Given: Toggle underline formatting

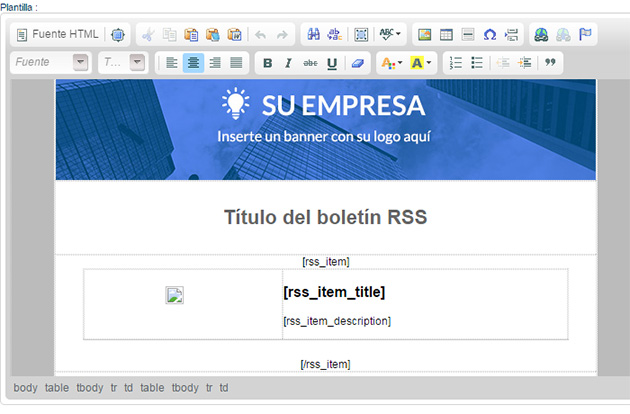Looking at the screenshot, I should [x=332, y=63].
